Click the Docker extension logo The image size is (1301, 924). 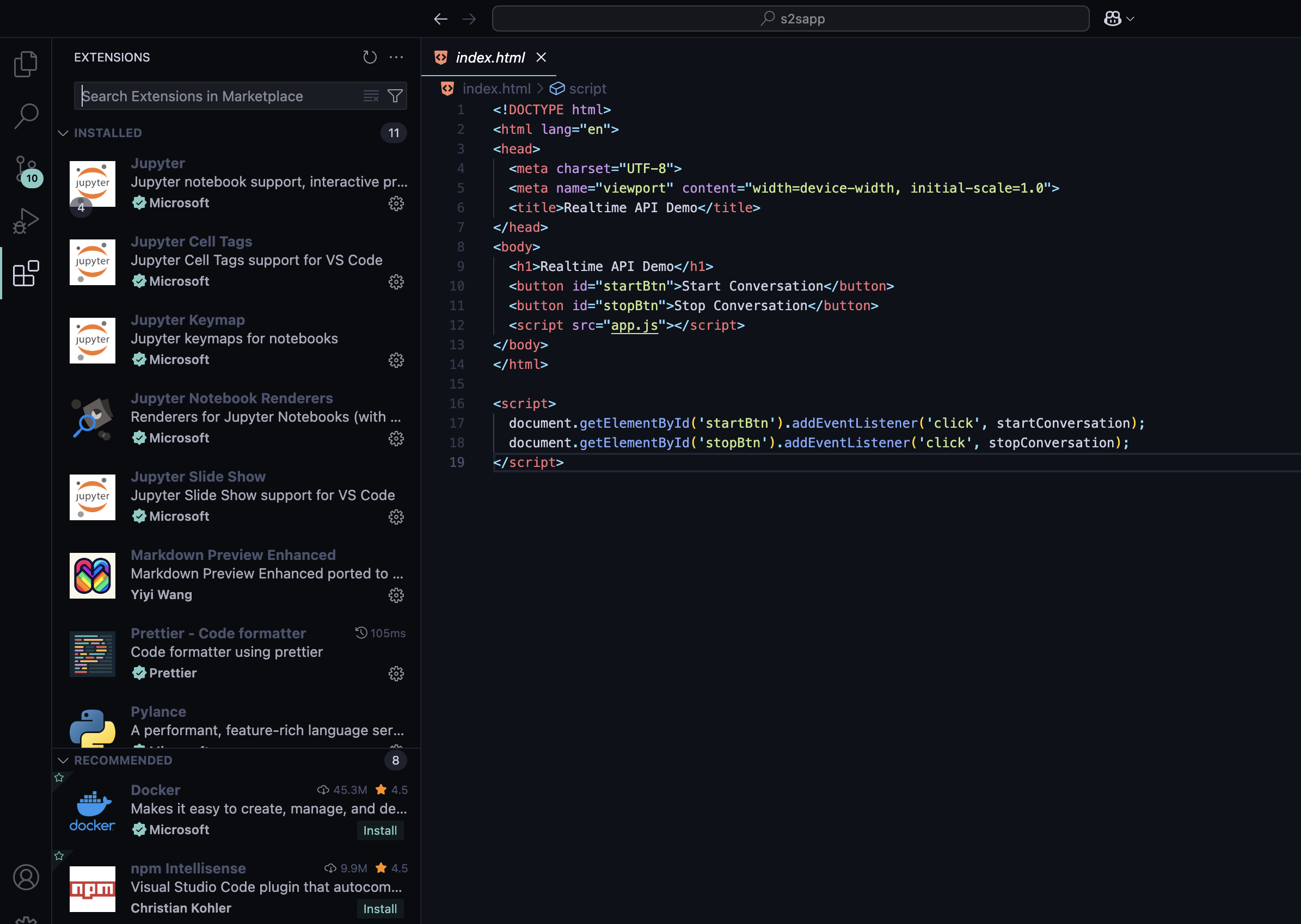(92, 811)
